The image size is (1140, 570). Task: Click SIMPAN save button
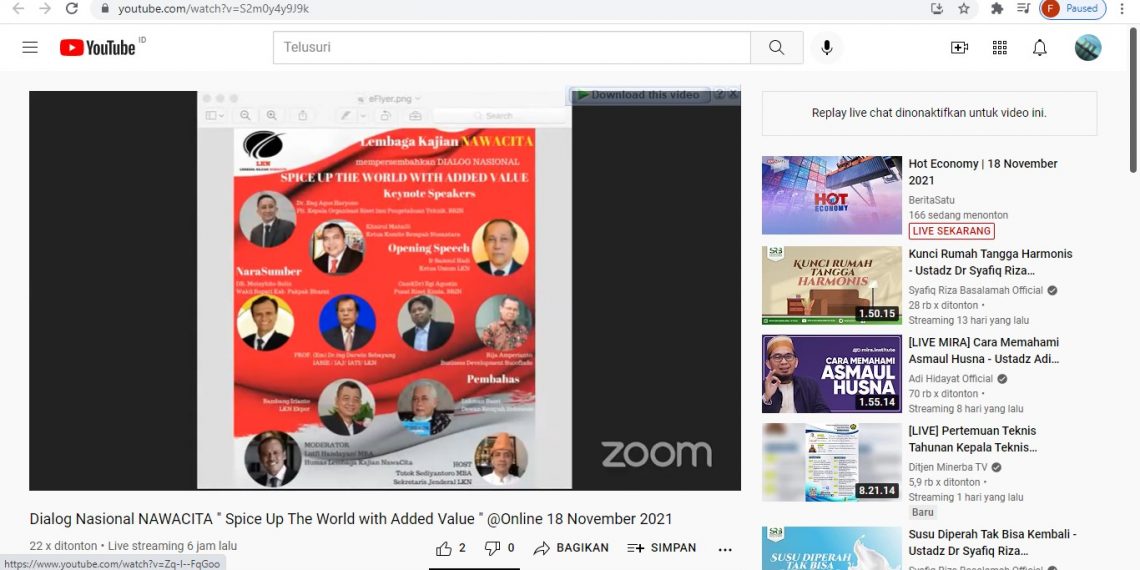[x=662, y=548]
